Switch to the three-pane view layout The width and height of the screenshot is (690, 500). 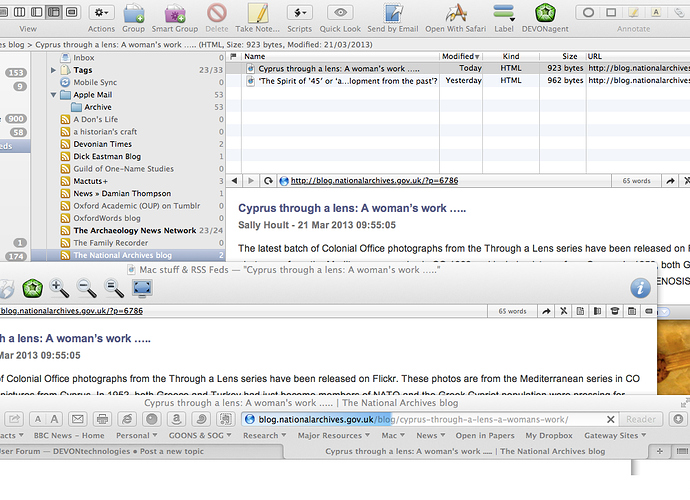(x=54, y=12)
